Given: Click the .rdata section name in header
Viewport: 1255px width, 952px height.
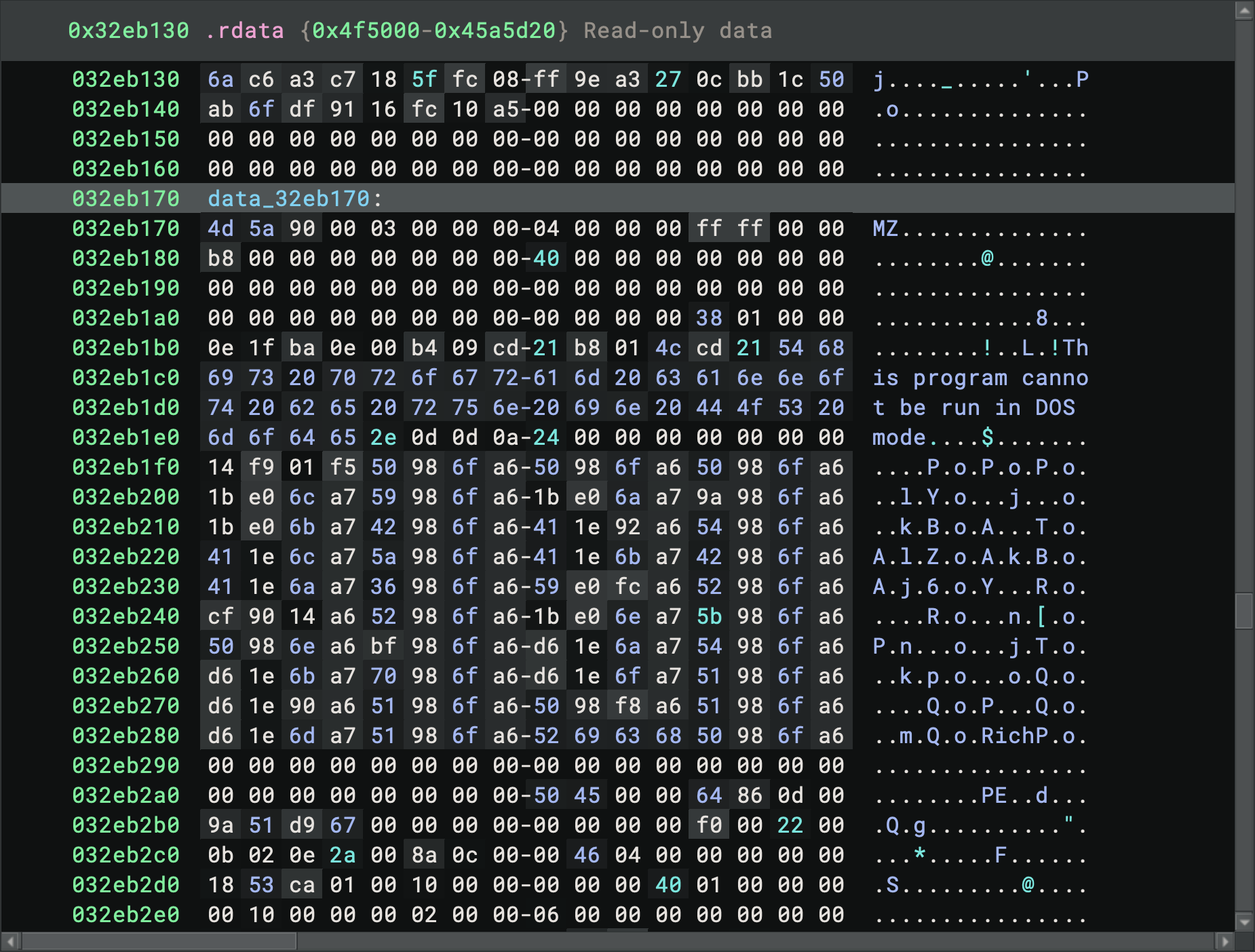Looking at the screenshot, I should pyautogui.click(x=244, y=31).
